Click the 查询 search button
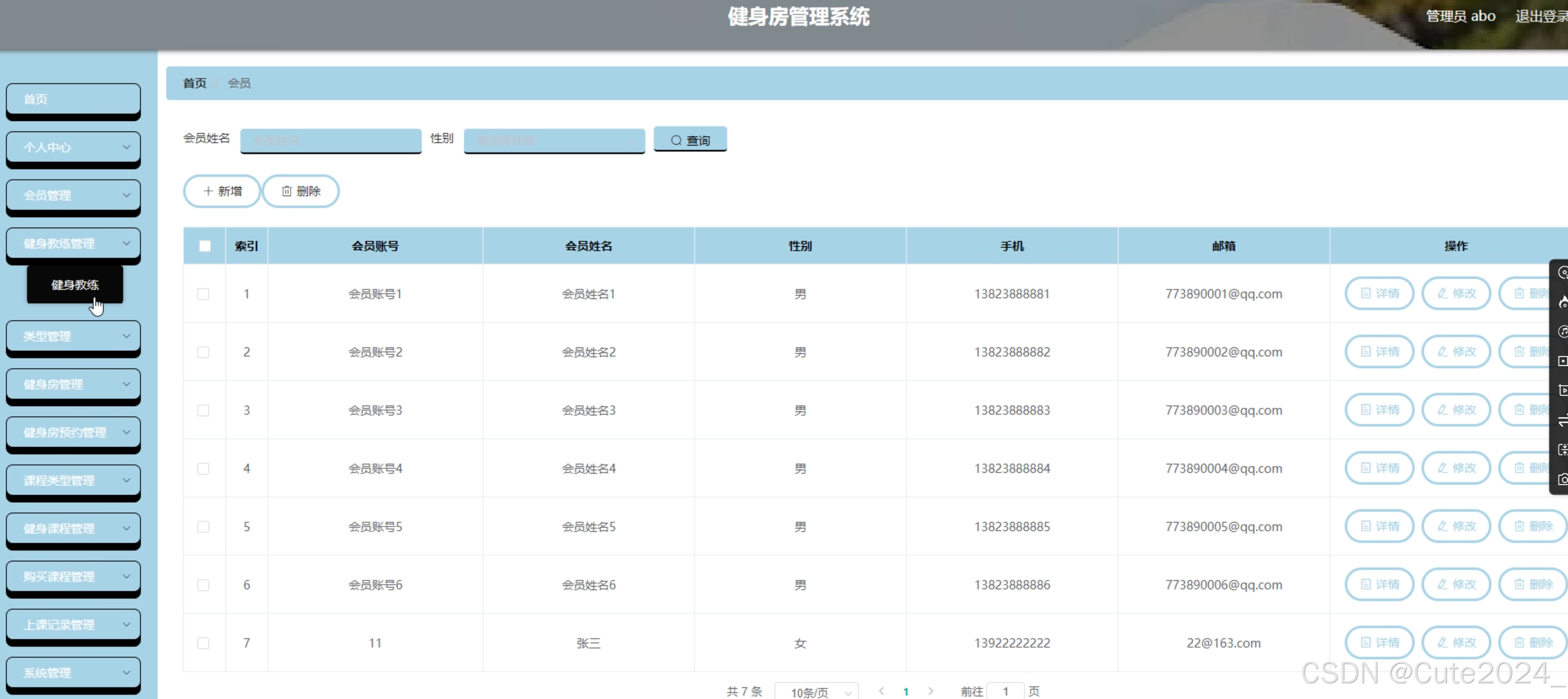Viewport: 1568px width, 699px height. [x=690, y=139]
